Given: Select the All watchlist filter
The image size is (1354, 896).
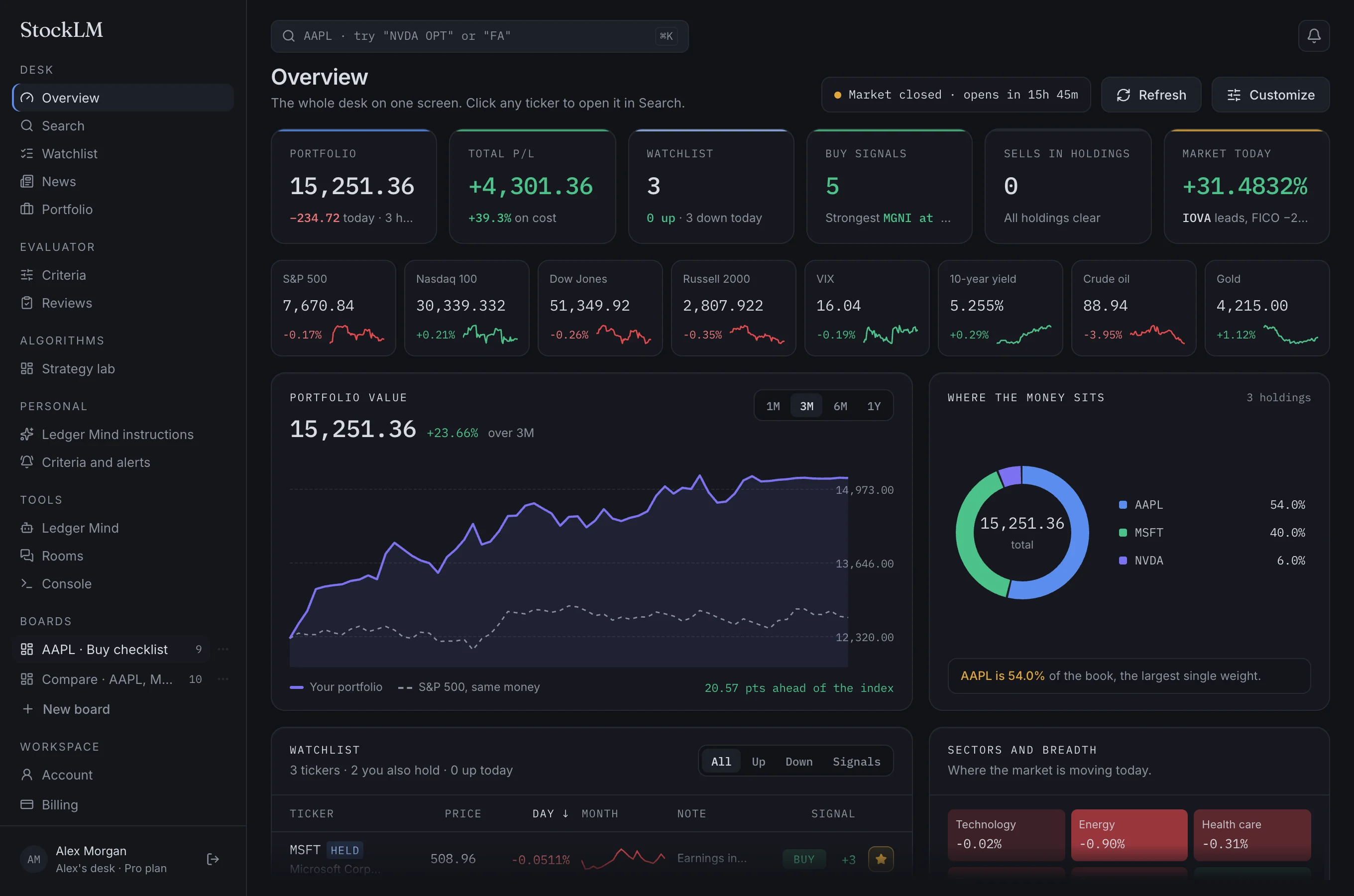Looking at the screenshot, I should tap(721, 762).
